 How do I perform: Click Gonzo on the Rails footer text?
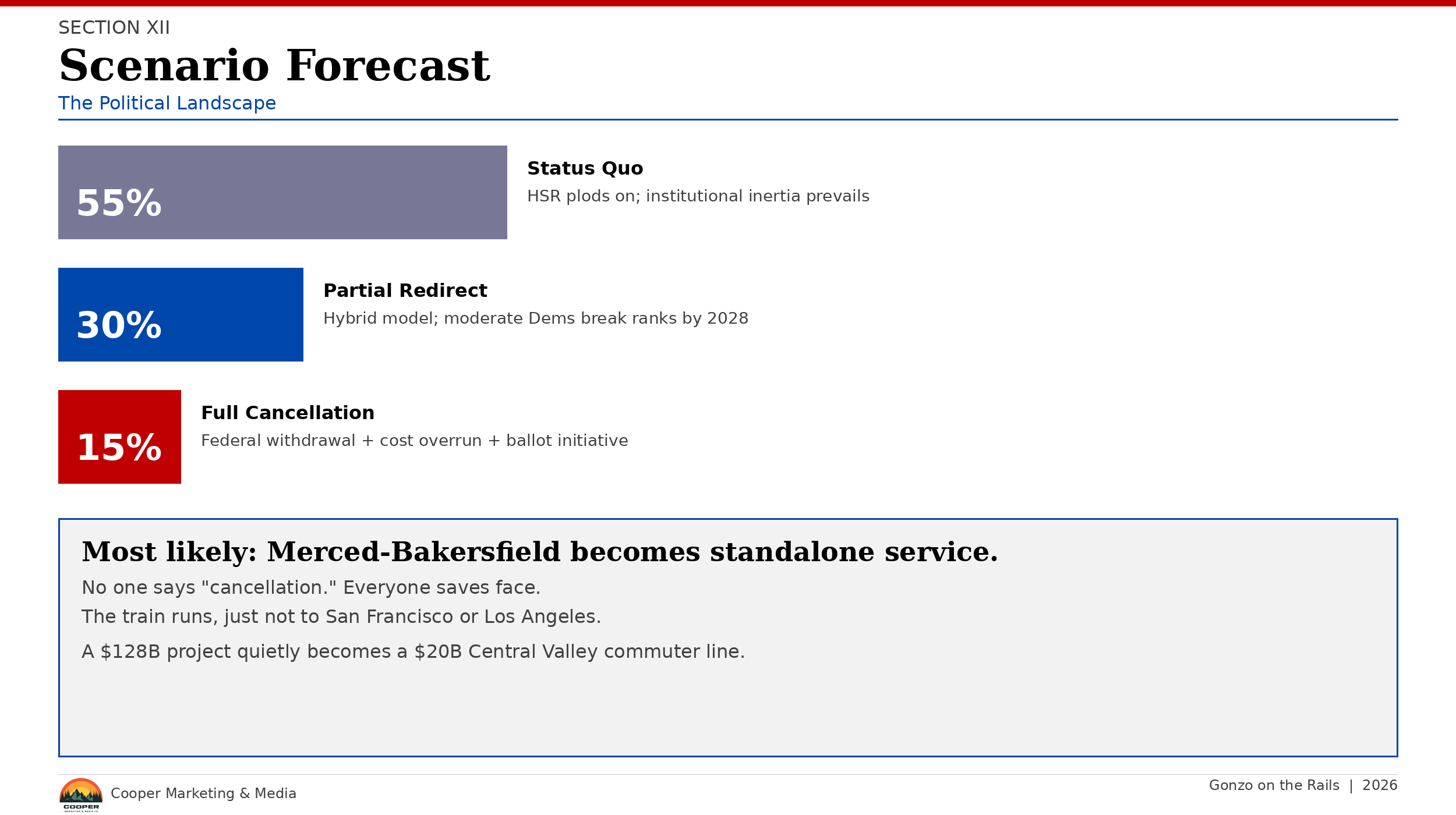pyautogui.click(x=1274, y=785)
